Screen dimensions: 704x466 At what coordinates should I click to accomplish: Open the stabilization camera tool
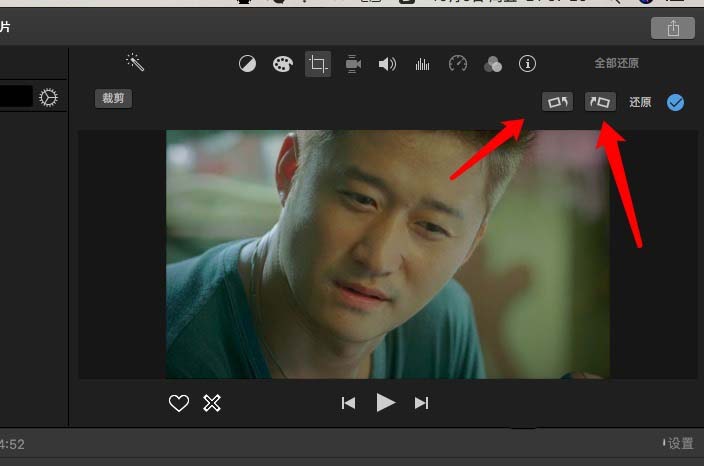(353, 64)
